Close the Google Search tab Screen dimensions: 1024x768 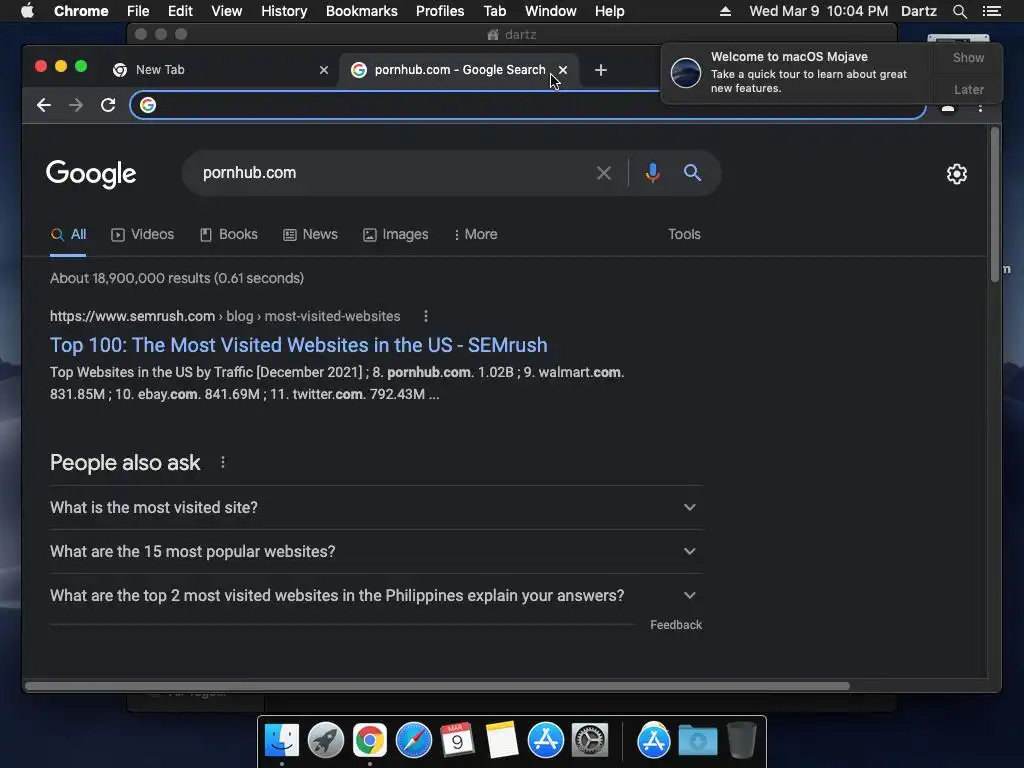[x=563, y=70]
